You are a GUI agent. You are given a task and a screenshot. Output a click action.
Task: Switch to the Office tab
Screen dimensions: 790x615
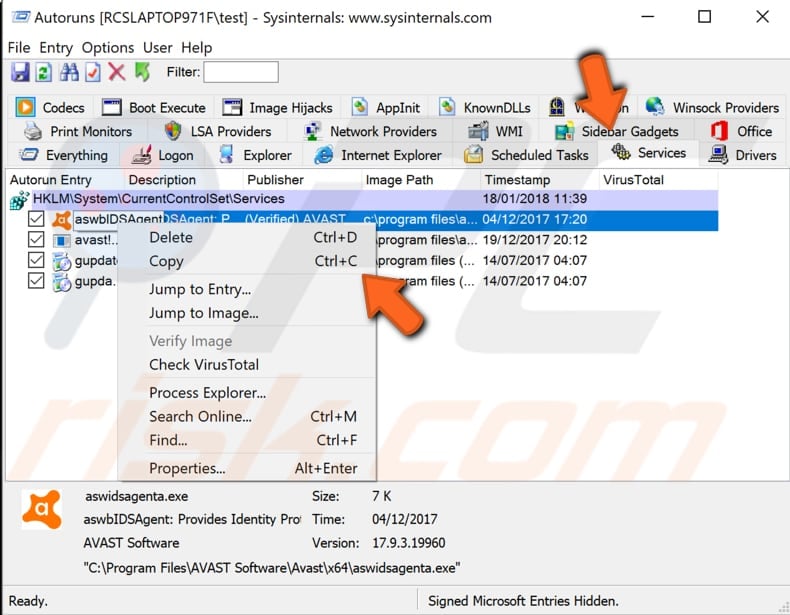[741, 131]
